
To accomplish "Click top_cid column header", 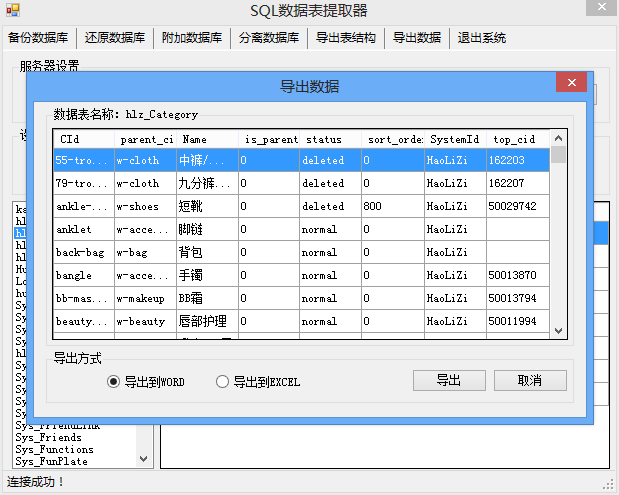I will pos(518,139).
